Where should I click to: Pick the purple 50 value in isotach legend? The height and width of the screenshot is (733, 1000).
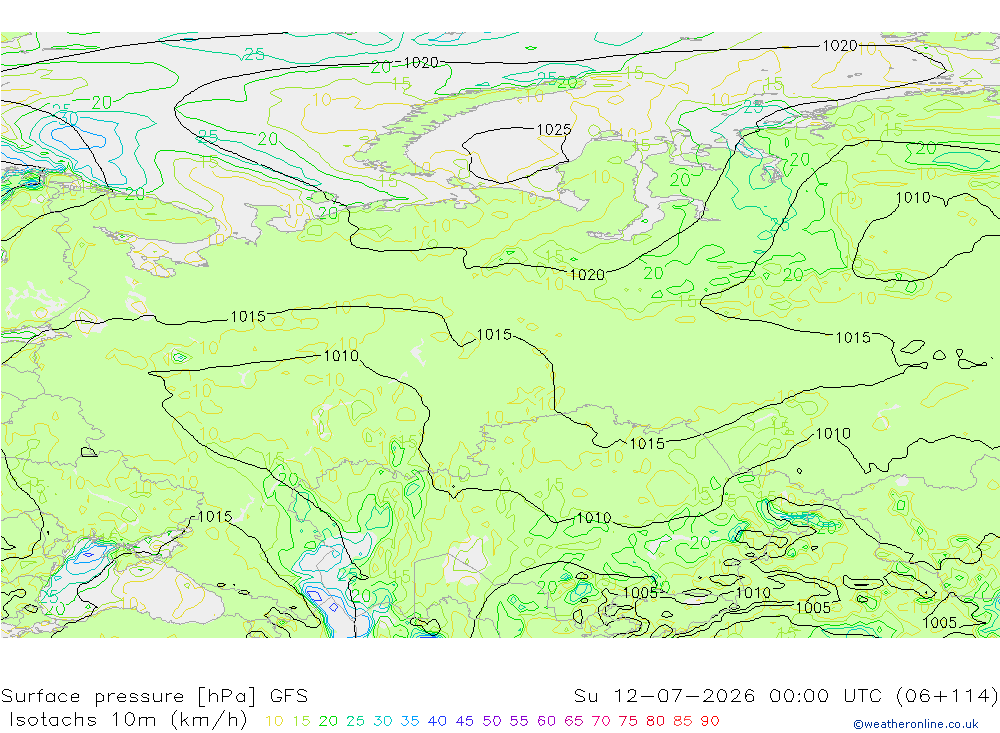(x=492, y=721)
